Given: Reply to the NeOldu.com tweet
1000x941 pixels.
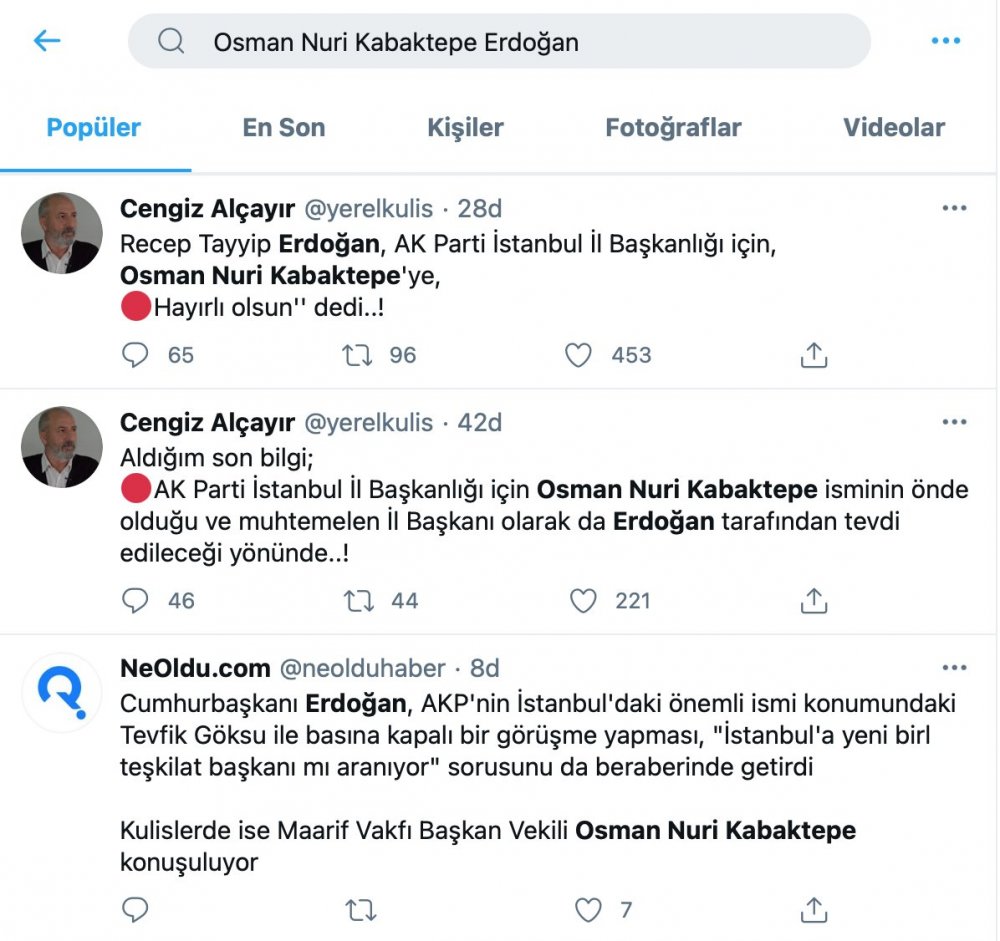Looking at the screenshot, I should tap(135, 910).
